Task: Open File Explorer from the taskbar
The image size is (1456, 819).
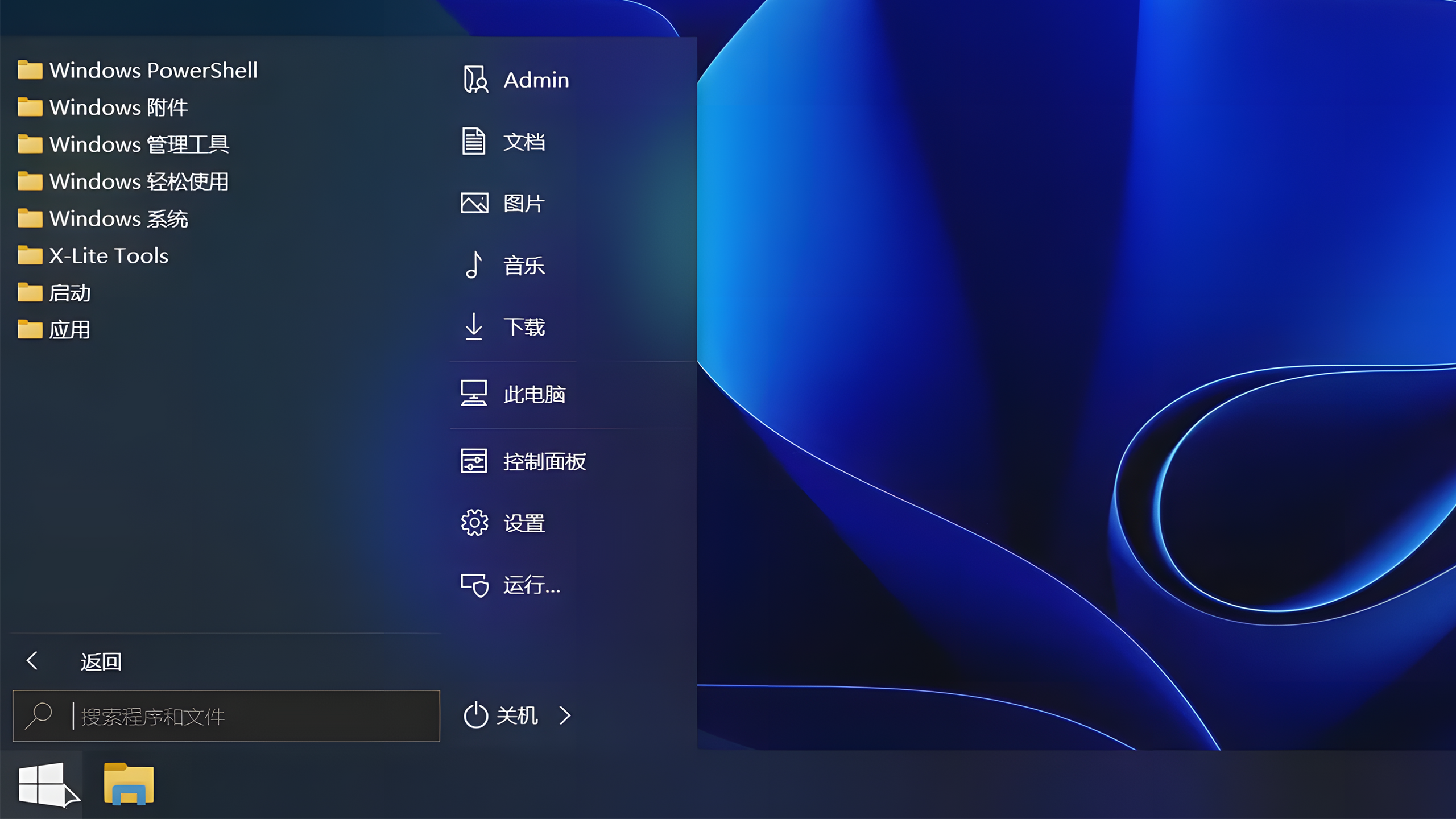Action: coord(129,784)
